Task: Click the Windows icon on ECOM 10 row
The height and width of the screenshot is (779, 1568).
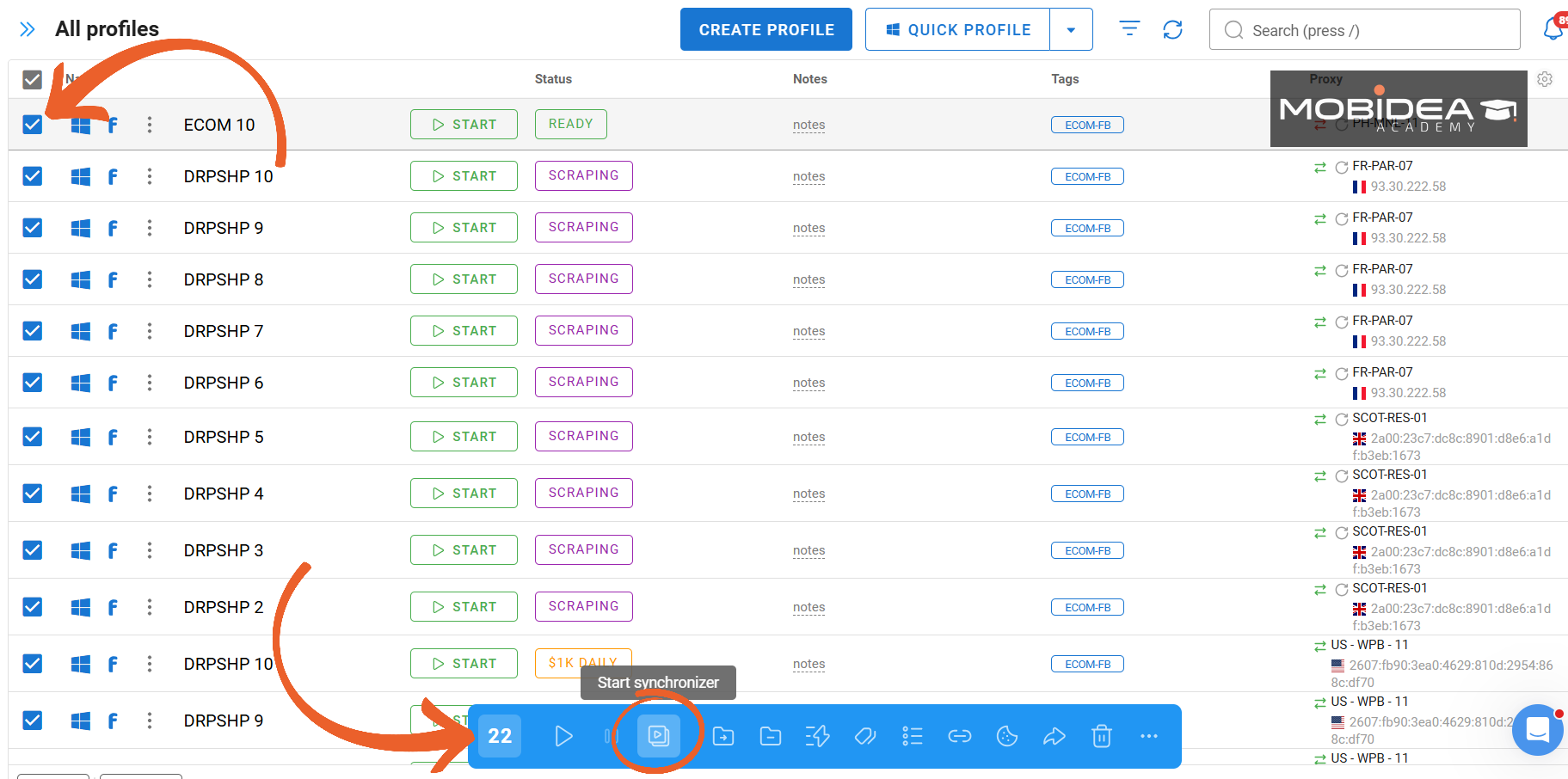Action: (81, 126)
